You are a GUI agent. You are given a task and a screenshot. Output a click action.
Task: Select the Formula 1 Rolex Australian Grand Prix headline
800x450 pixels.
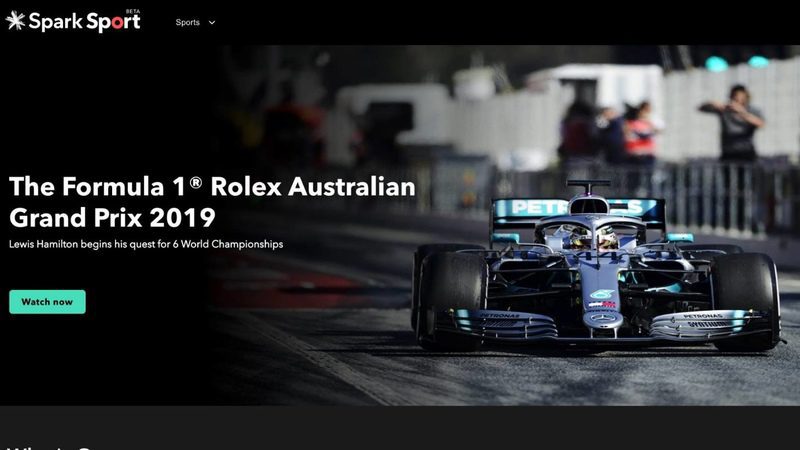pyautogui.click(x=212, y=202)
